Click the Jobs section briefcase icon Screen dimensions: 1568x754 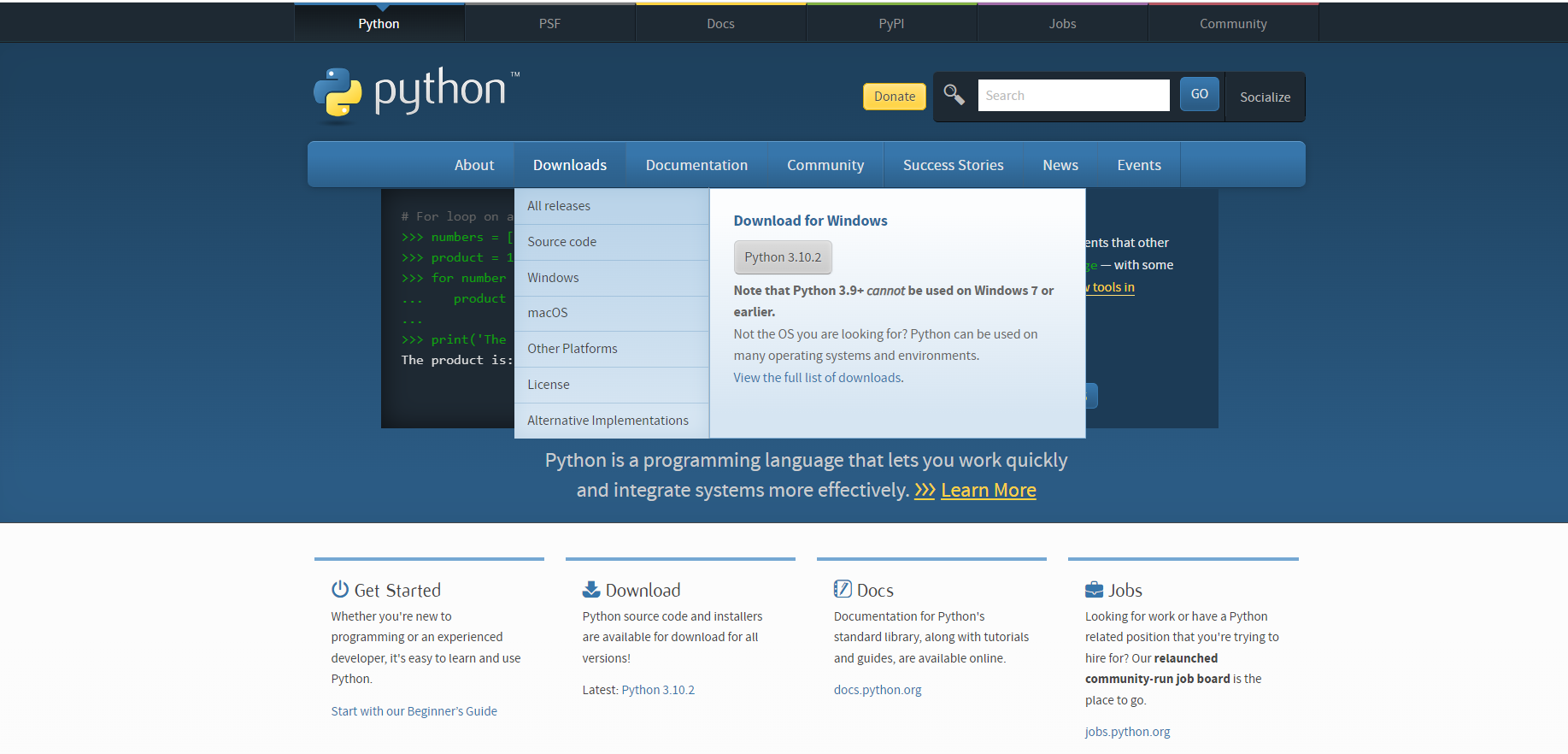(1094, 589)
